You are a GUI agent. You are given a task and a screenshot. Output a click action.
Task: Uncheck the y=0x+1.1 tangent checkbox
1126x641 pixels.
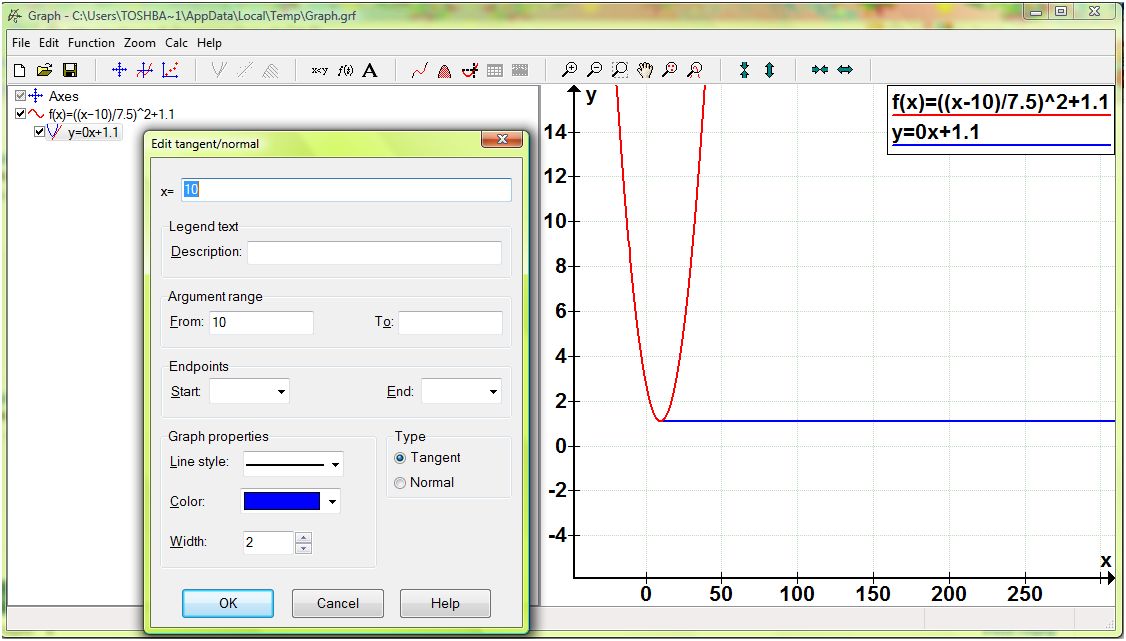click(39, 132)
